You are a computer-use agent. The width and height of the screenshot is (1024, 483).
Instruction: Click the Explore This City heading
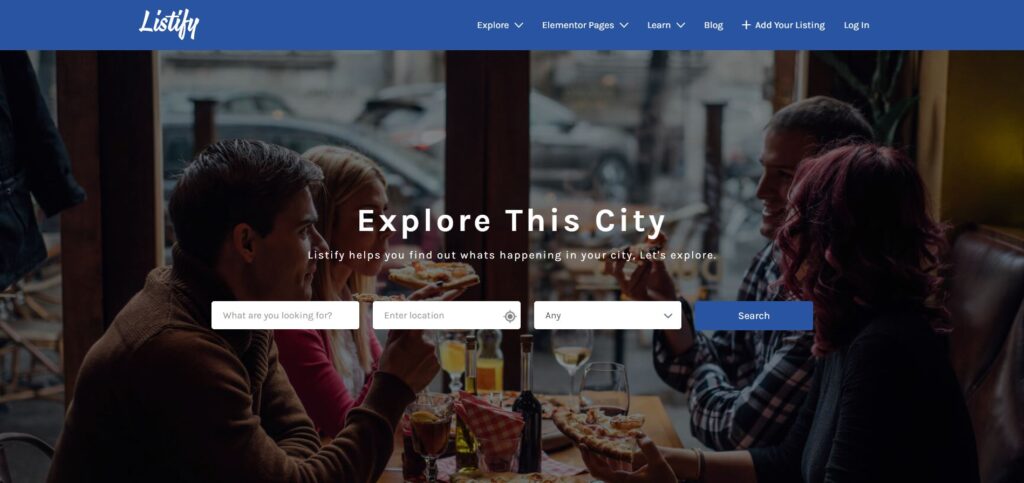pyautogui.click(x=512, y=221)
